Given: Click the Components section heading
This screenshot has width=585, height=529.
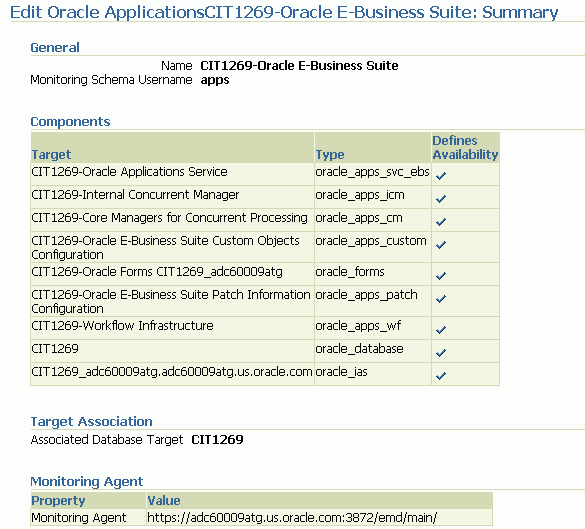Looking at the screenshot, I should coord(70,122).
